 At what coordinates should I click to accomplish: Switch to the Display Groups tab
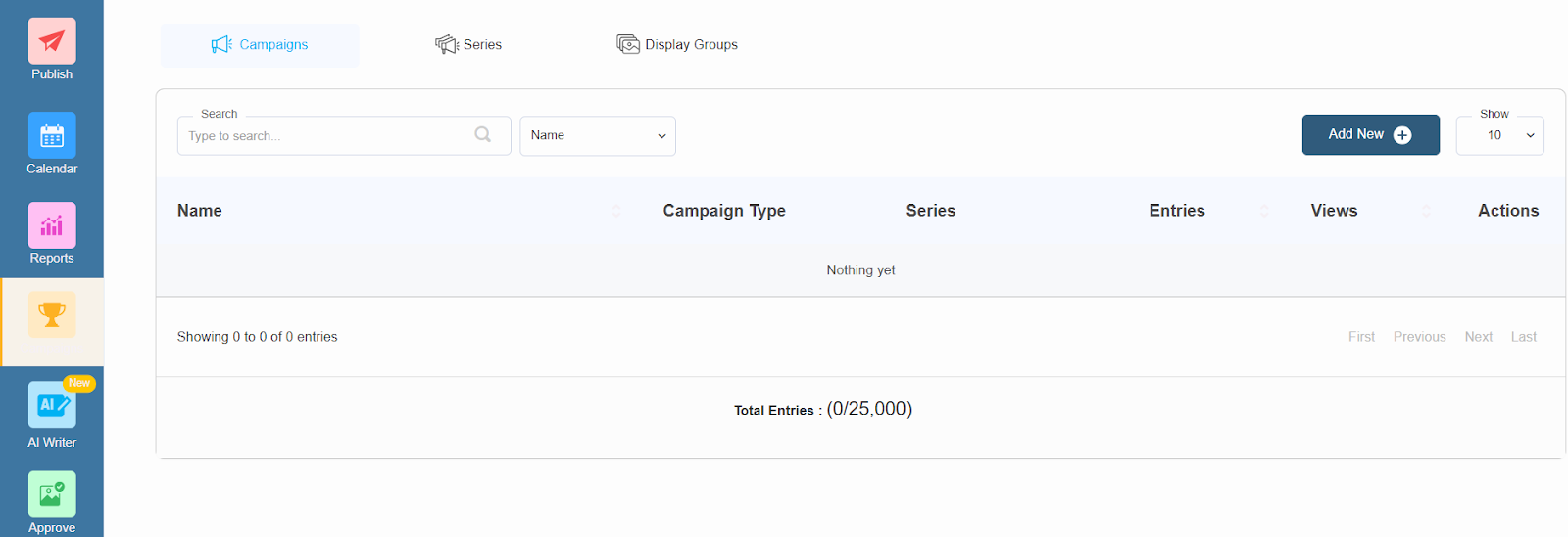[x=677, y=45]
